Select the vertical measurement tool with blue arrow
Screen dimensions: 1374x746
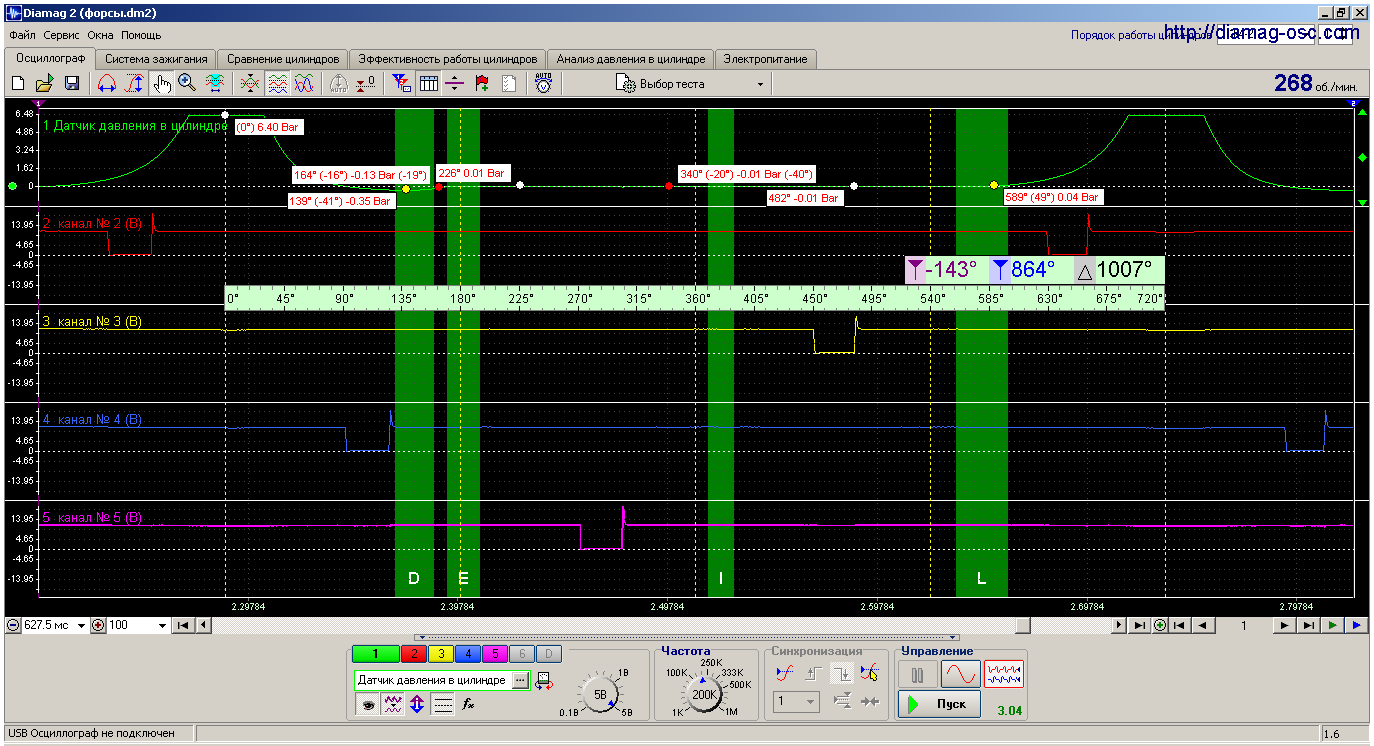(x=134, y=84)
